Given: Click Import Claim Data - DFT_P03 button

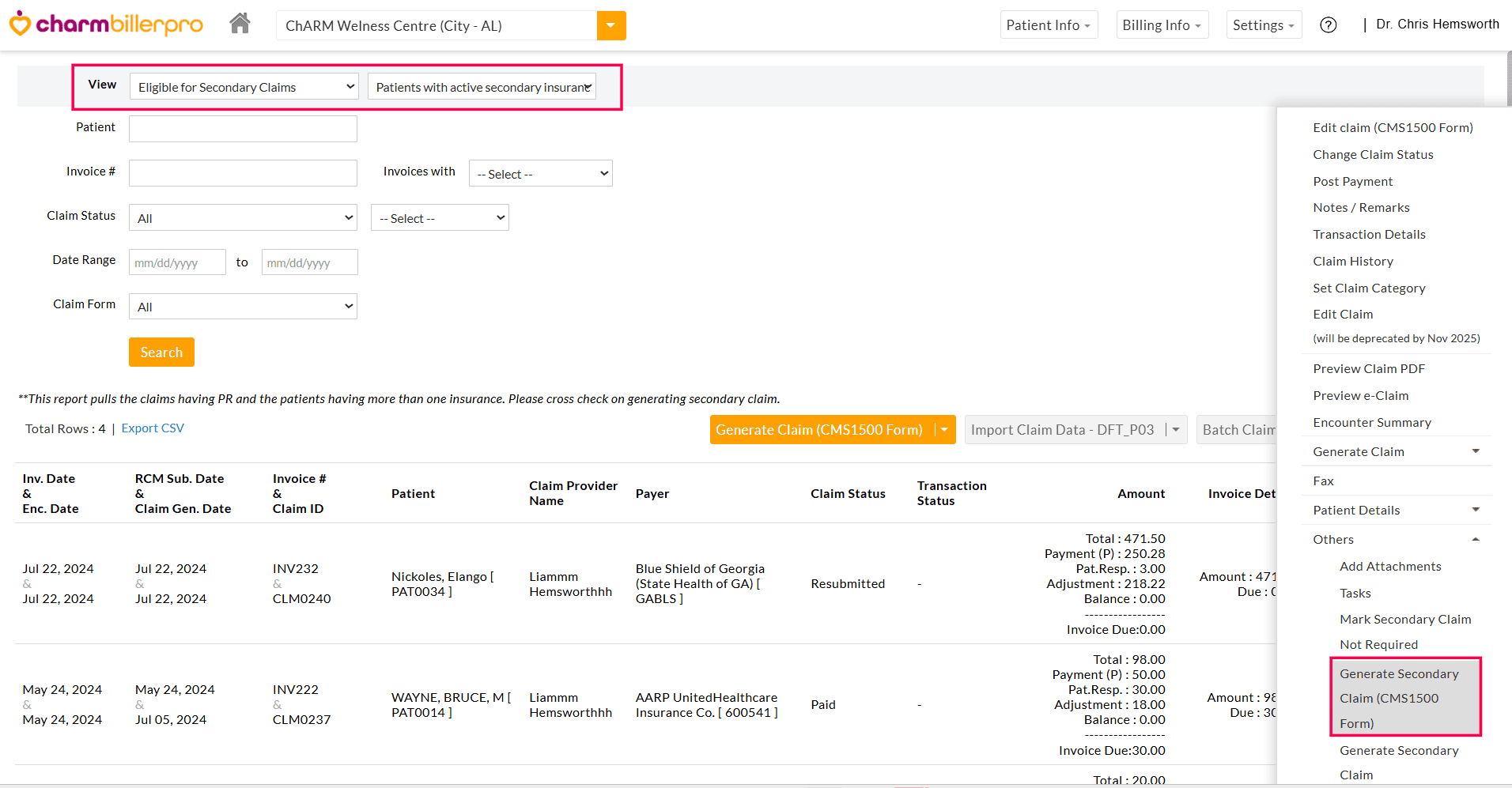Looking at the screenshot, I should pyautogui.click(x=1062, y=430).
